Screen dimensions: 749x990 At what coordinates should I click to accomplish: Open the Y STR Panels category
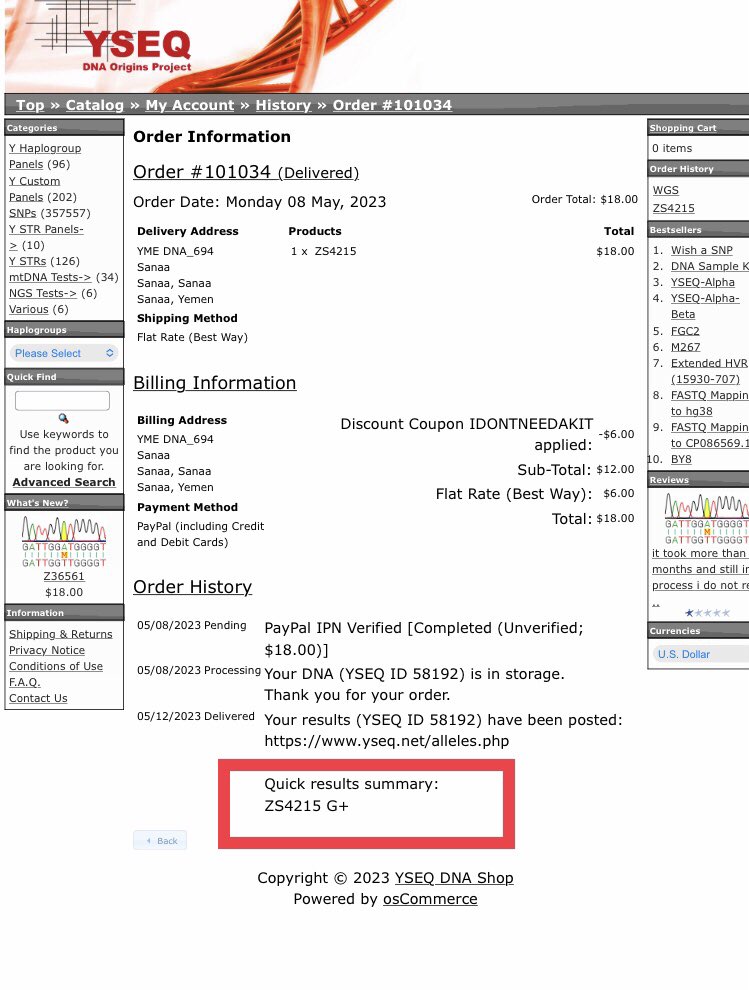(46, 237)
